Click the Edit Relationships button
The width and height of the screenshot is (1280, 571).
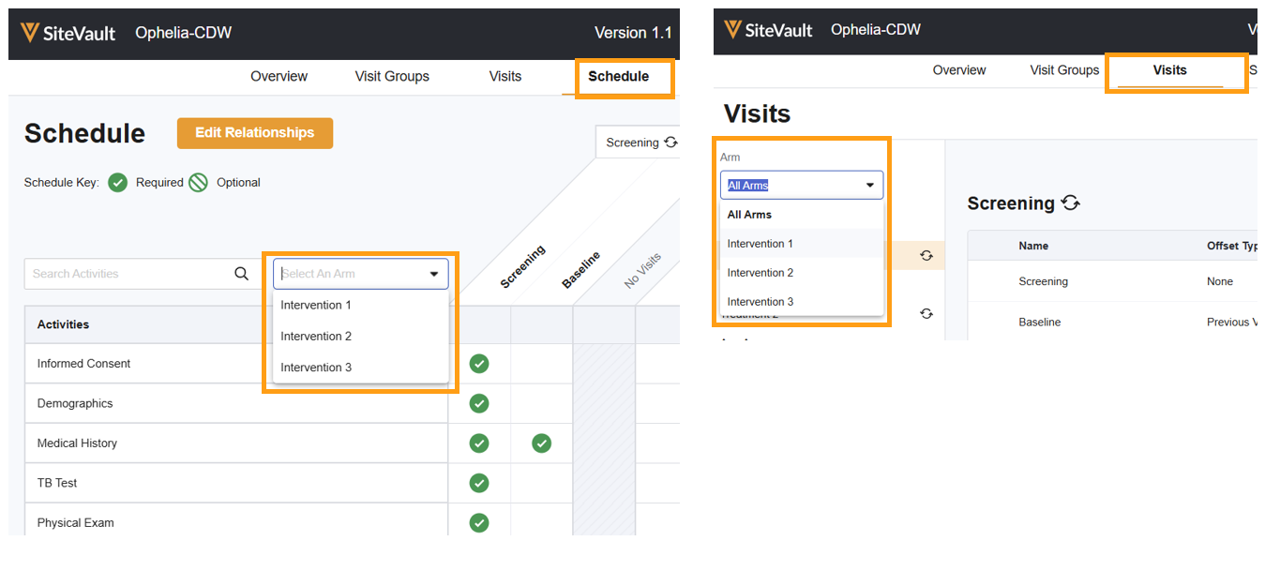254,133
